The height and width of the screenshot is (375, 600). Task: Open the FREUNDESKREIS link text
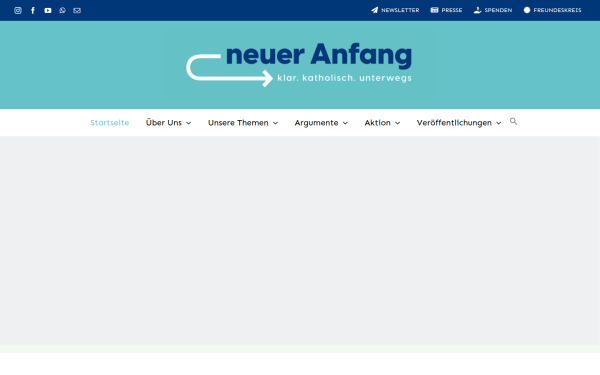coord(557,10)
